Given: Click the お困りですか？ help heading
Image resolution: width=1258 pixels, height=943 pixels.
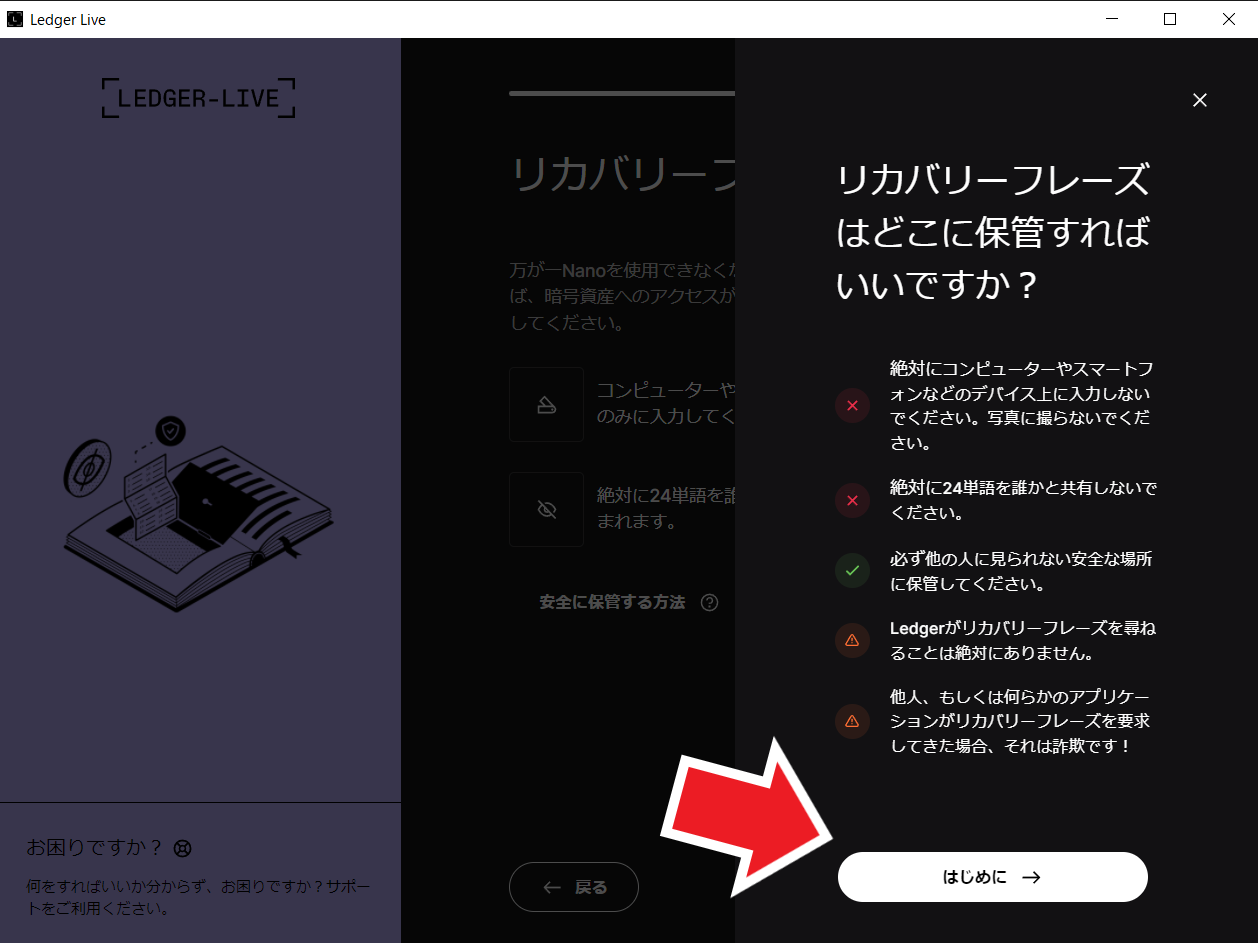Looking at the screenshot, I should coord(94,848).
